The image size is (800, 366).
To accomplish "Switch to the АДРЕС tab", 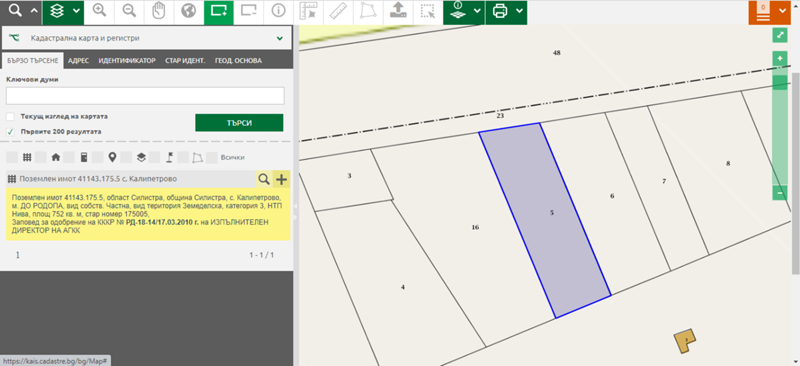I will point(78,60).
